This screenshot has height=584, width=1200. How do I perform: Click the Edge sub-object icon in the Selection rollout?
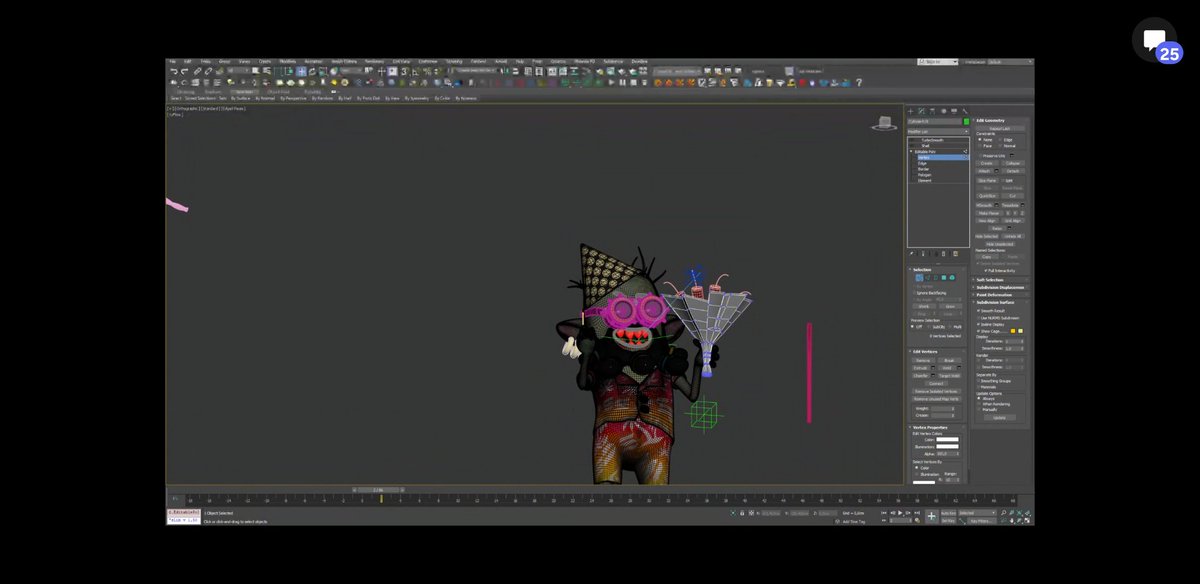click(928, 277)
